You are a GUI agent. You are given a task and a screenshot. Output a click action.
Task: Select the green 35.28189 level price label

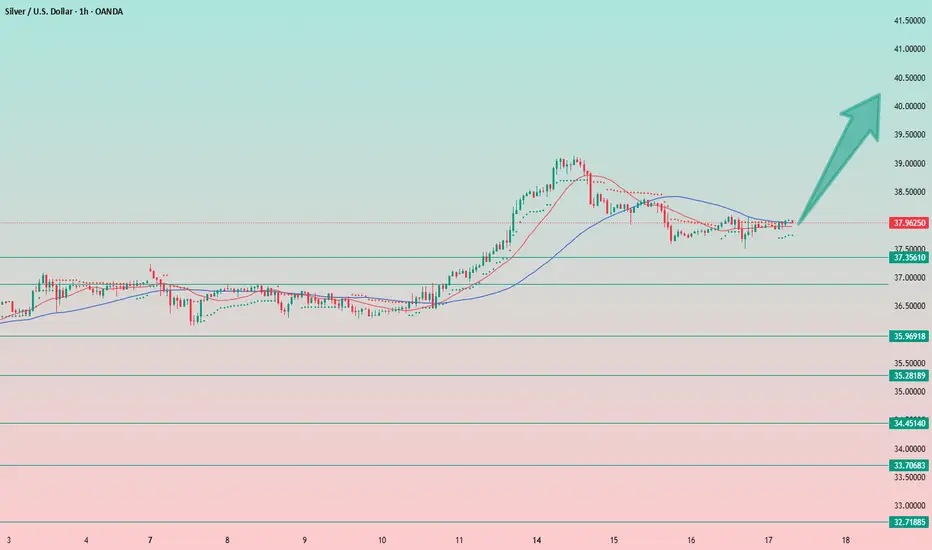point(909,375)
